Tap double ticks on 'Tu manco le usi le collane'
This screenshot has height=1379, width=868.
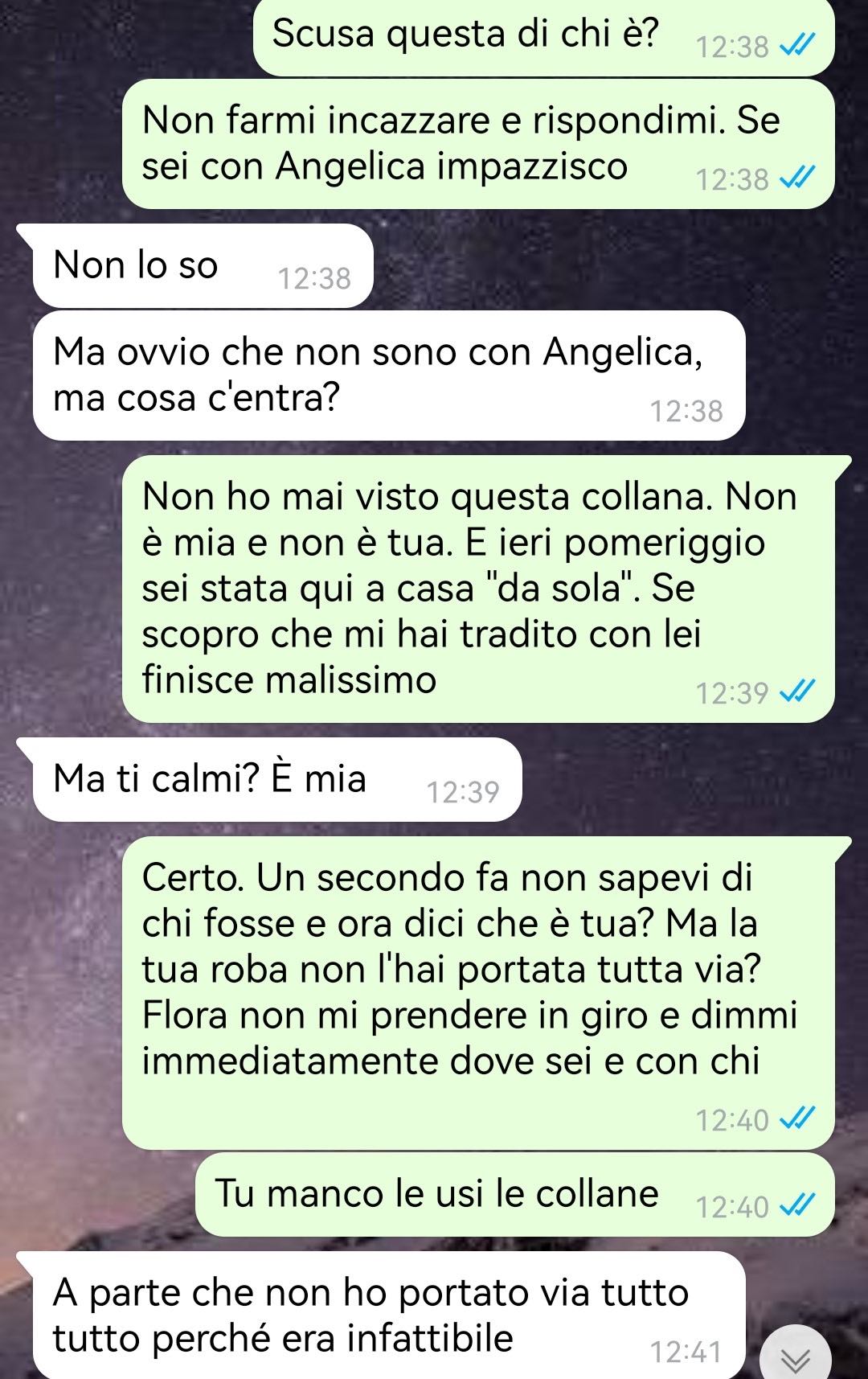tap(798, 1206)
